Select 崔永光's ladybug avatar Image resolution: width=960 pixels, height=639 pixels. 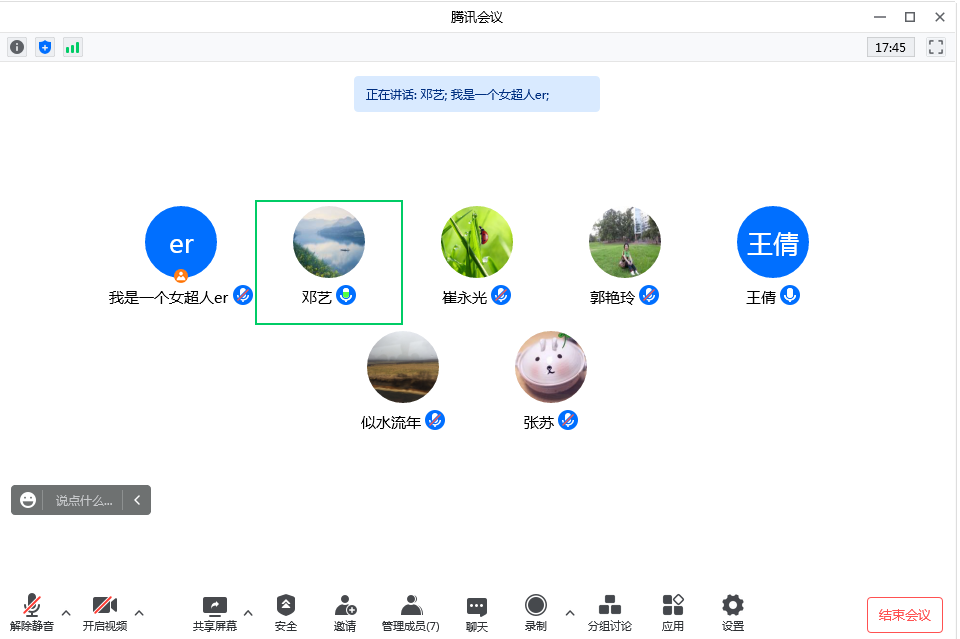477,242
